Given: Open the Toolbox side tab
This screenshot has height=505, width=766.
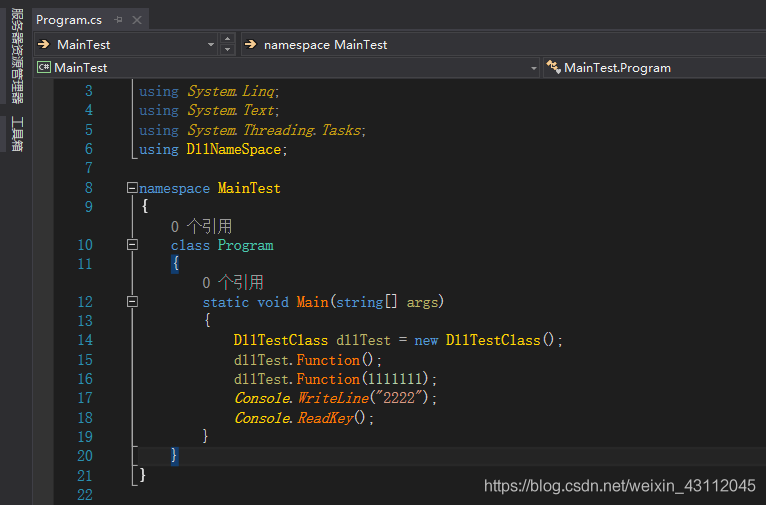Looking at the screenshot, I should click(x=16, y=134).
